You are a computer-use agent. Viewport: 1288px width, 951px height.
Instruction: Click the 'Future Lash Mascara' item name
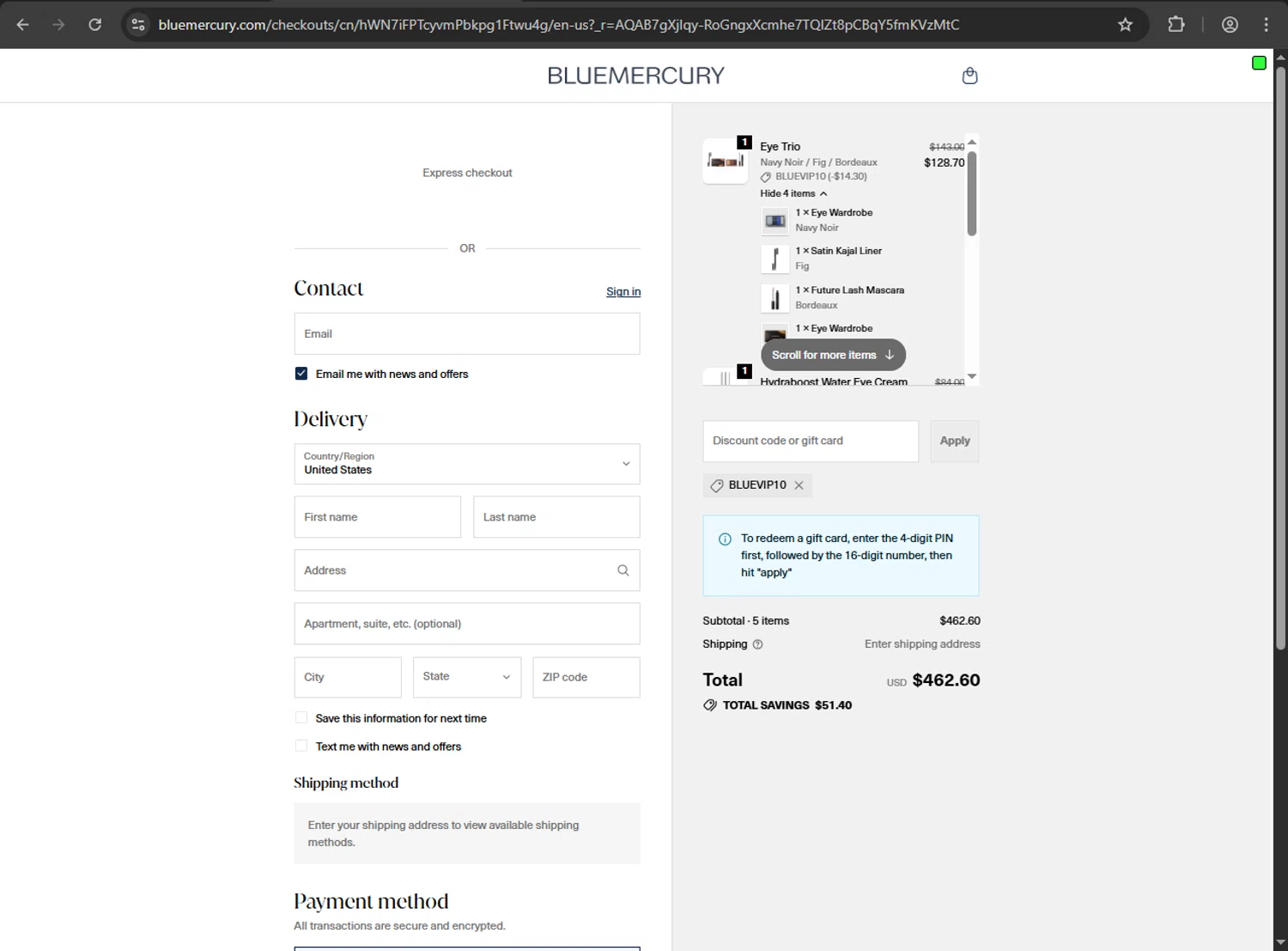pyautogui.click(x=858, y=290)
